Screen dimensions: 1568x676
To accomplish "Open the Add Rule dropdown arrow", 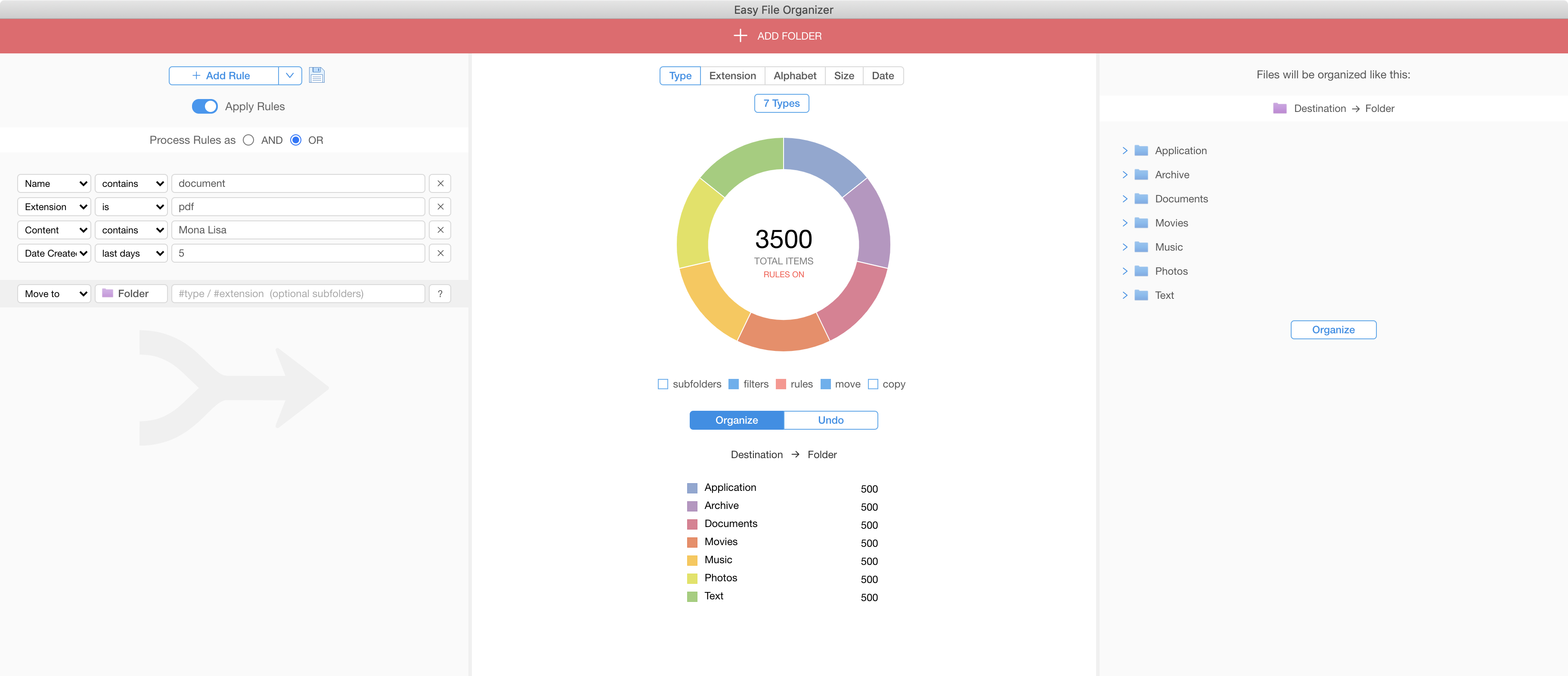I will tap(290, 75).
